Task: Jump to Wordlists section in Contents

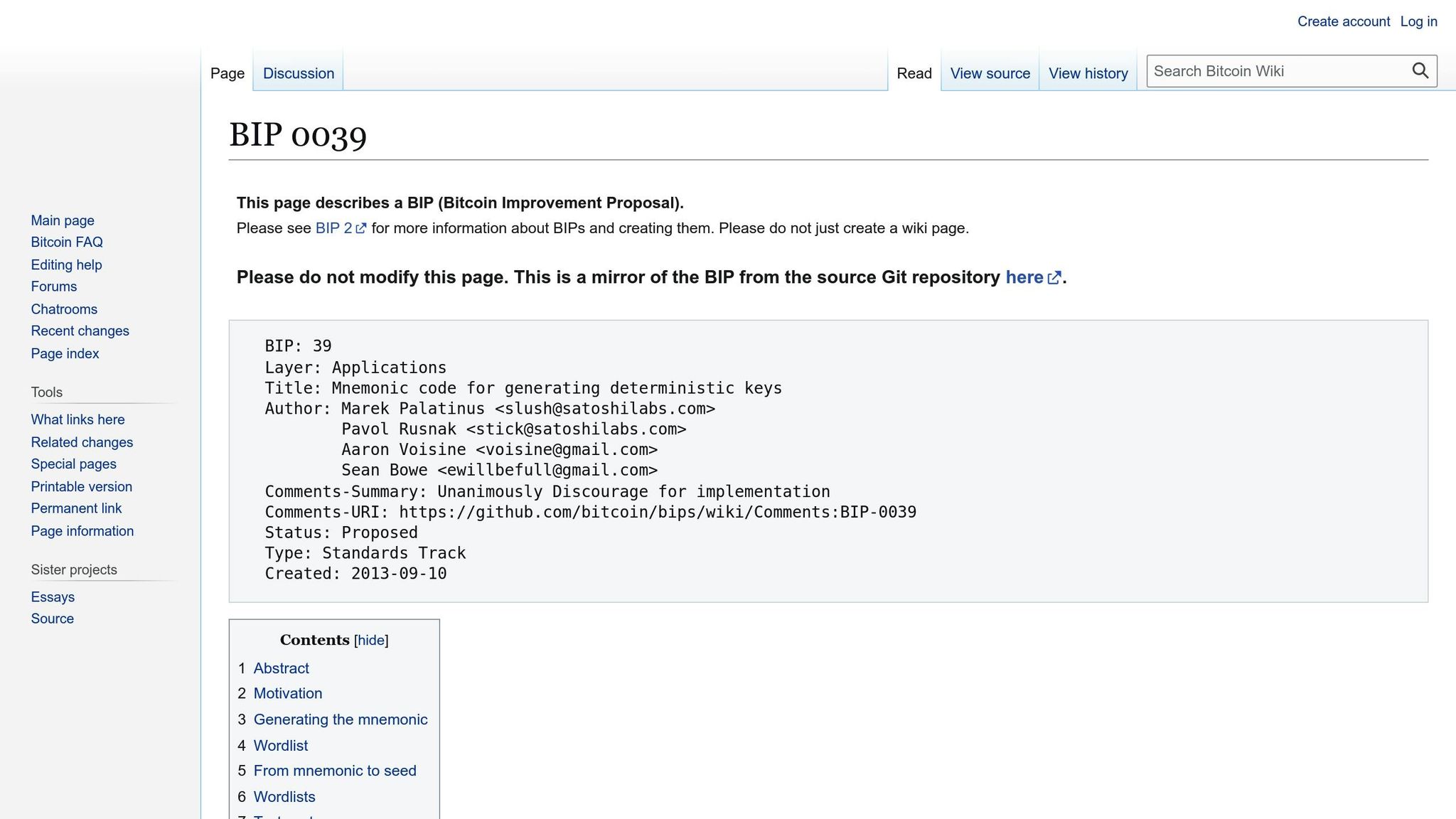Action: pyautogui.click(x=284, y=797)
